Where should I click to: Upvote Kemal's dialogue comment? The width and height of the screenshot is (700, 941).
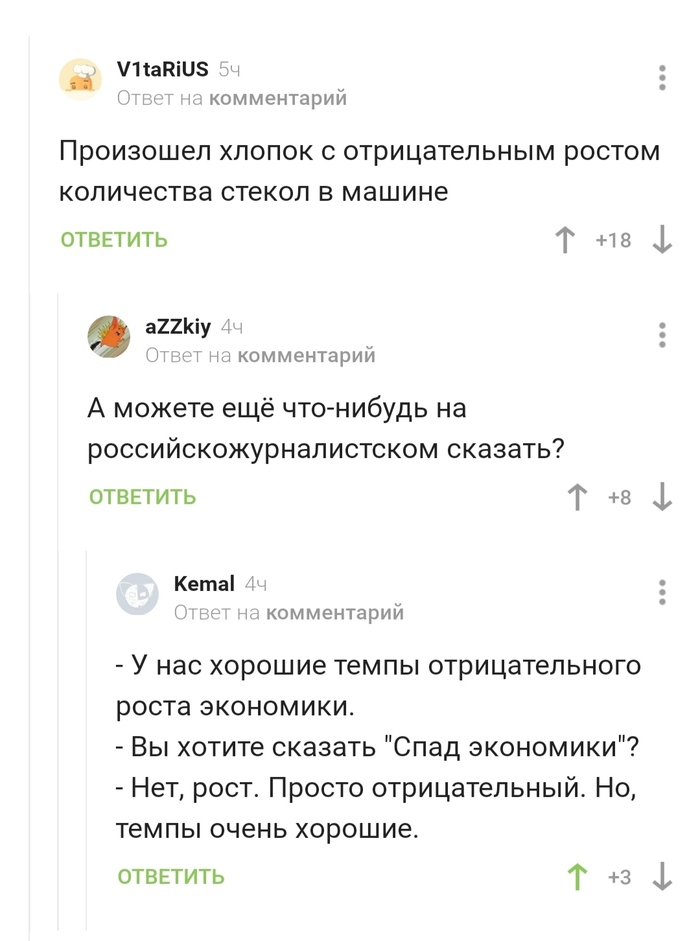[x=578, y=875]
